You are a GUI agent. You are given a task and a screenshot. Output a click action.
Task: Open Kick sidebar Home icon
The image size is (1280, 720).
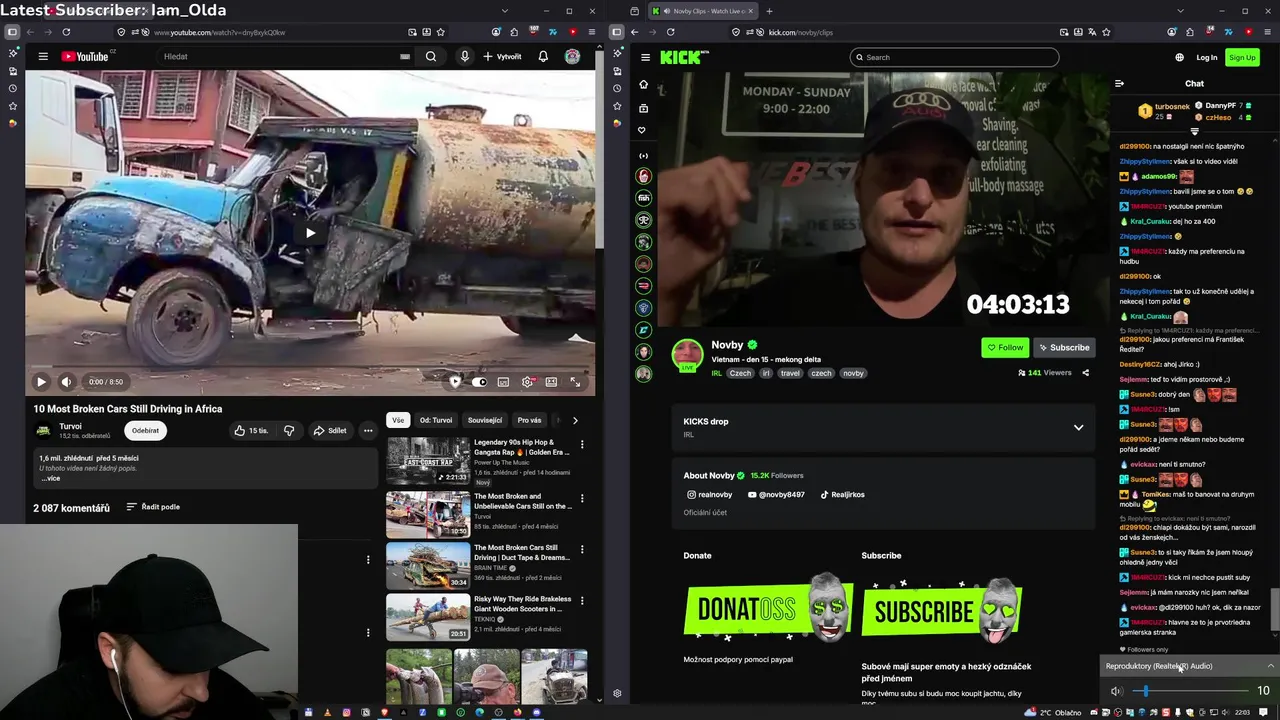pyautogui.click(x=644, y=84)
